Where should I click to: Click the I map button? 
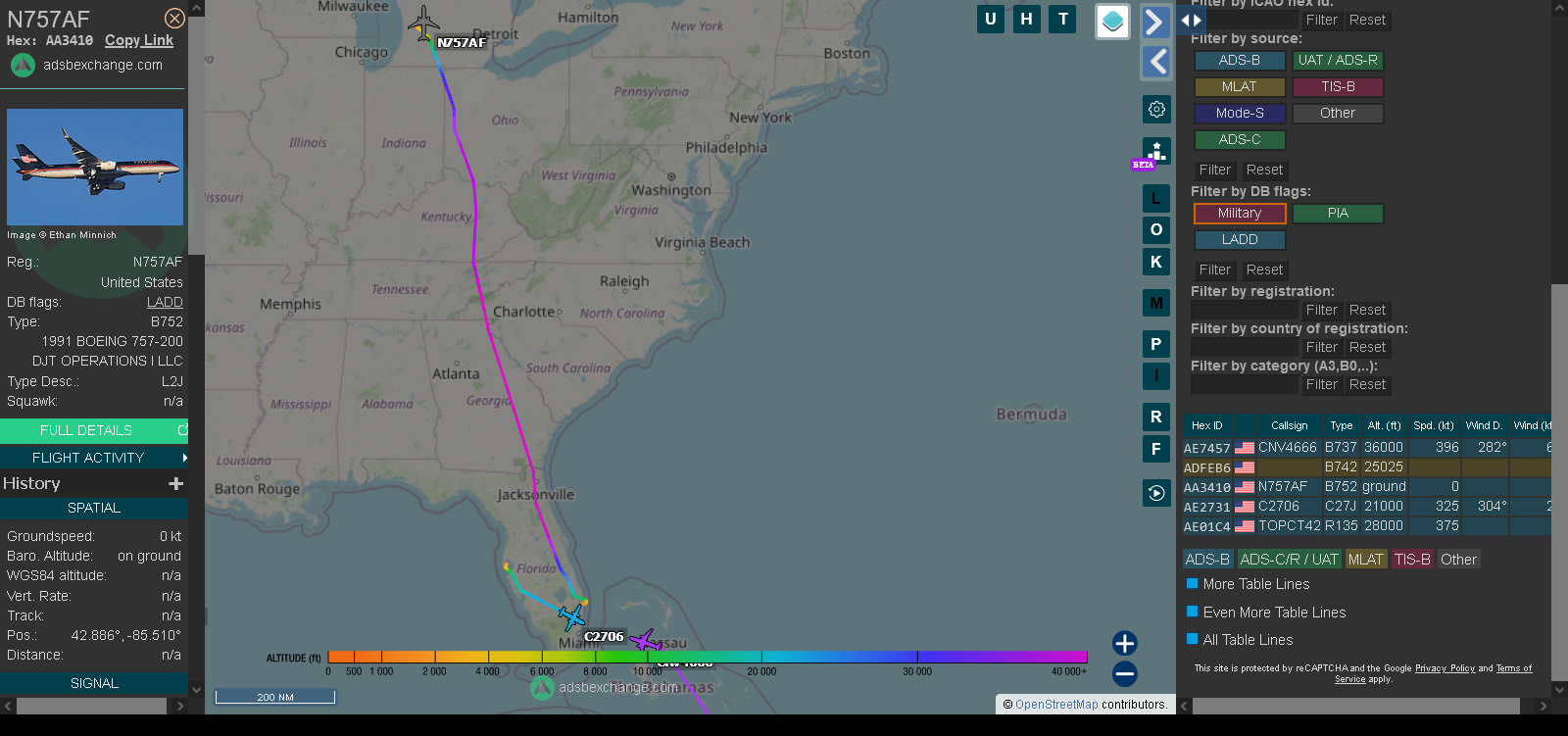[1156, 375]
